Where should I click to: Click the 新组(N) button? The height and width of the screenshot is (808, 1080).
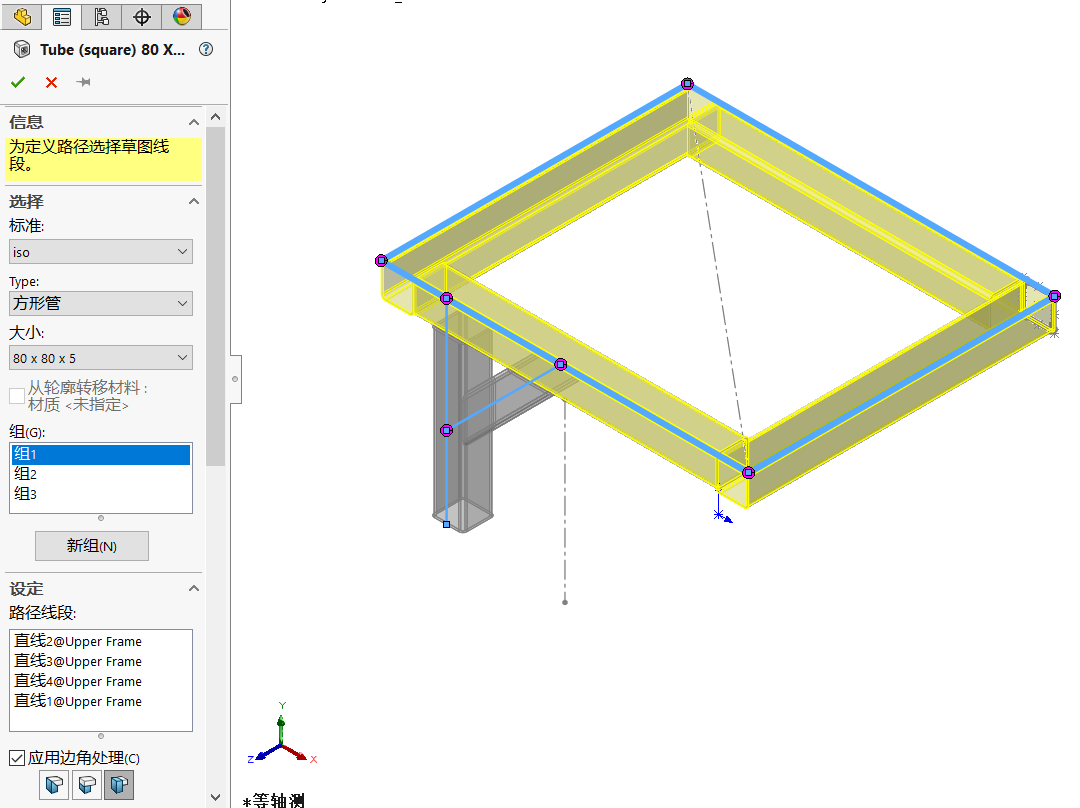pyautogui.click(x=92, y=545)
